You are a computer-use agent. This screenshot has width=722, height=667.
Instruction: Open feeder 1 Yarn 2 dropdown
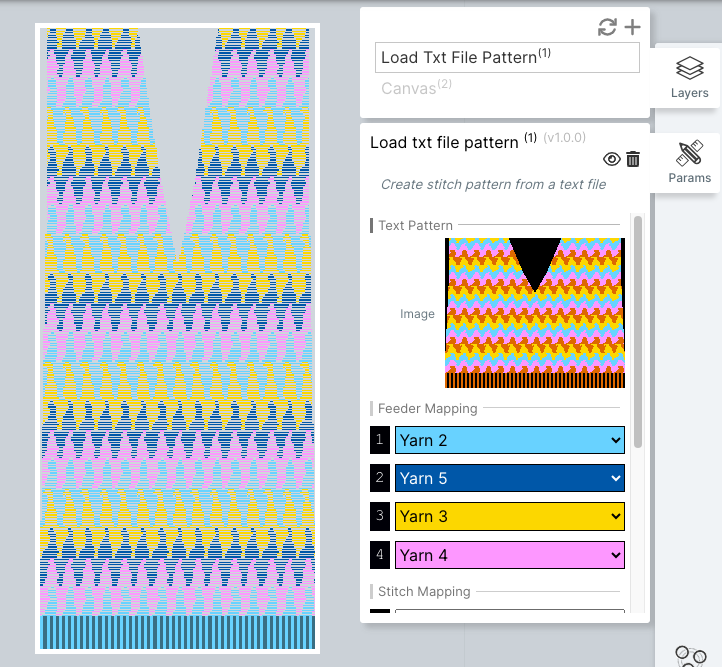pyautogui.click(x=510, y=440)
